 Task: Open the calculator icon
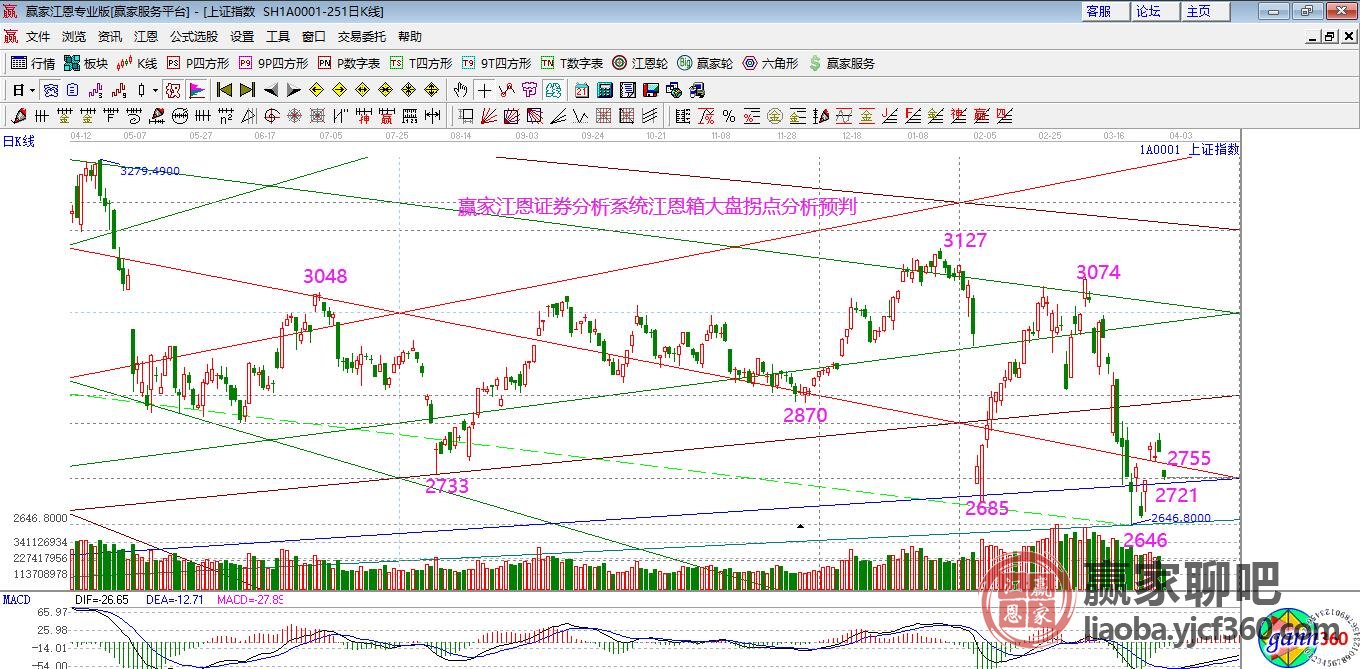[605, 90]
